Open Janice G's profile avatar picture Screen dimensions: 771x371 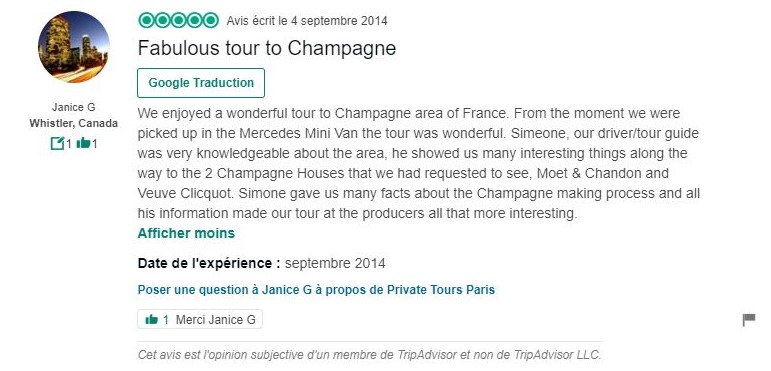[x=74, y=47]
